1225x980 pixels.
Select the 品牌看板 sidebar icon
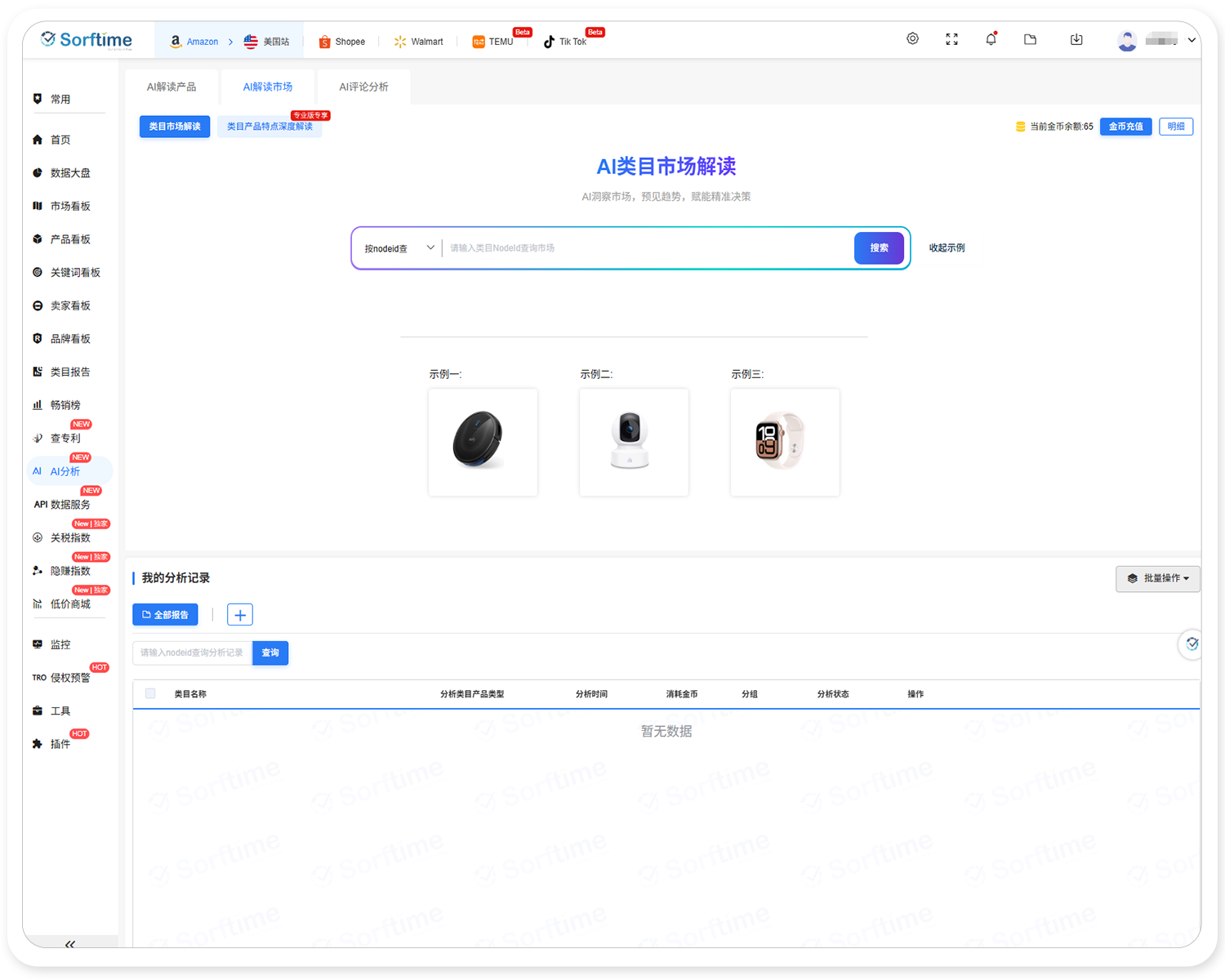(68, 338)
